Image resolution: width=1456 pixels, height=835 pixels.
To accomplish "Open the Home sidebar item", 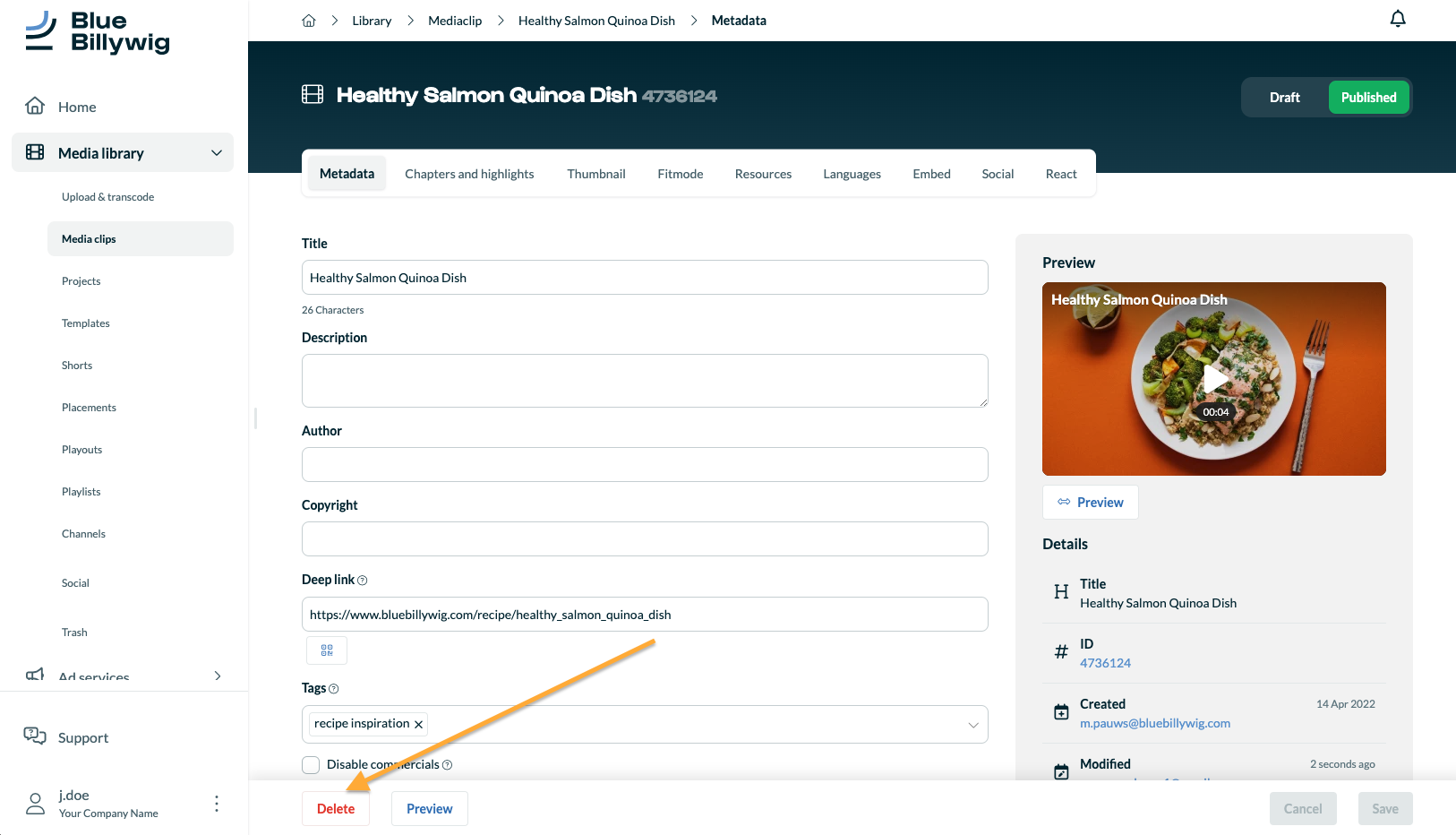I will pyautogui.click(x=77, y=107).
